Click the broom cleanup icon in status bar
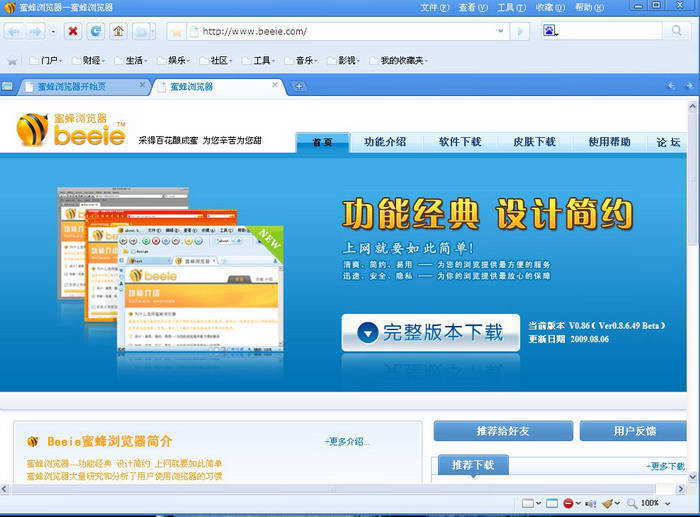This screenshot has width=700, height=517. (x=608, y=503)
